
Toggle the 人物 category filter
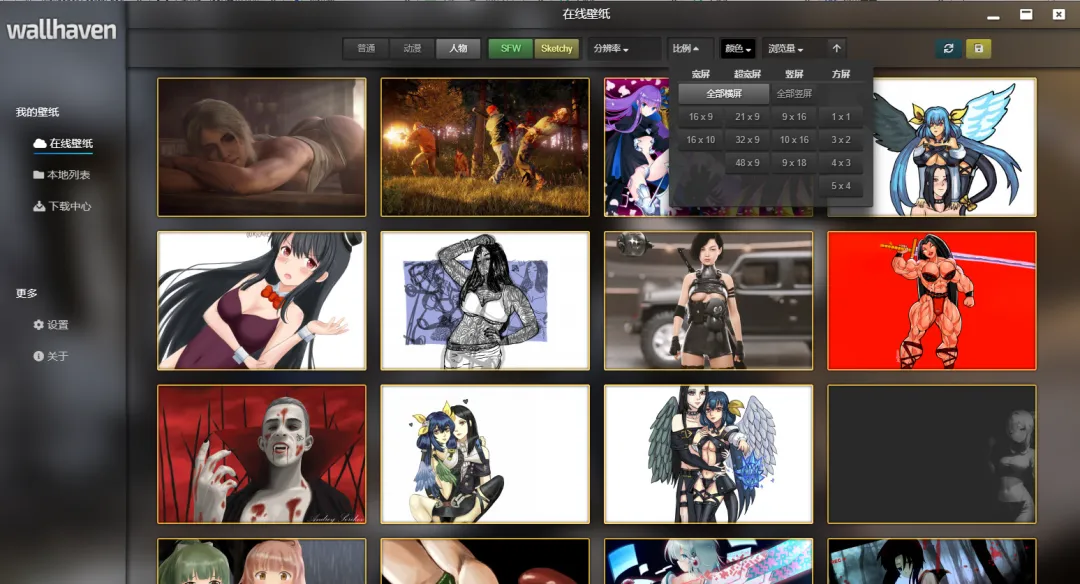coord(458,48)
